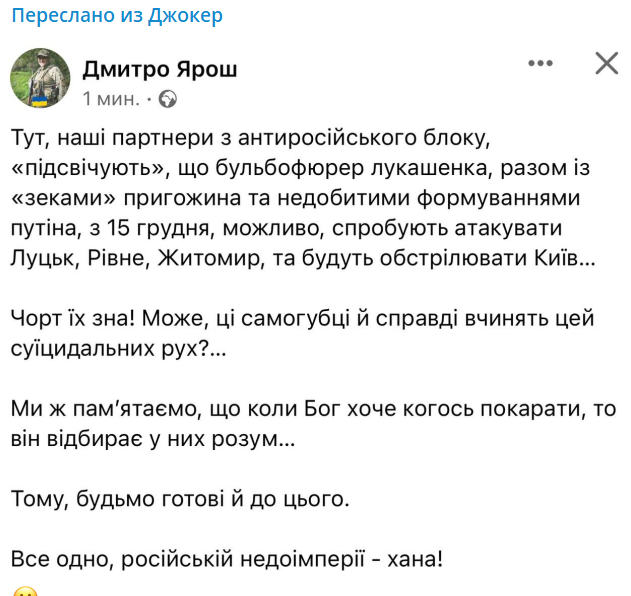
Task: Click the Ukrainian flag badge on the avatar
Action: tap(40, 101)
